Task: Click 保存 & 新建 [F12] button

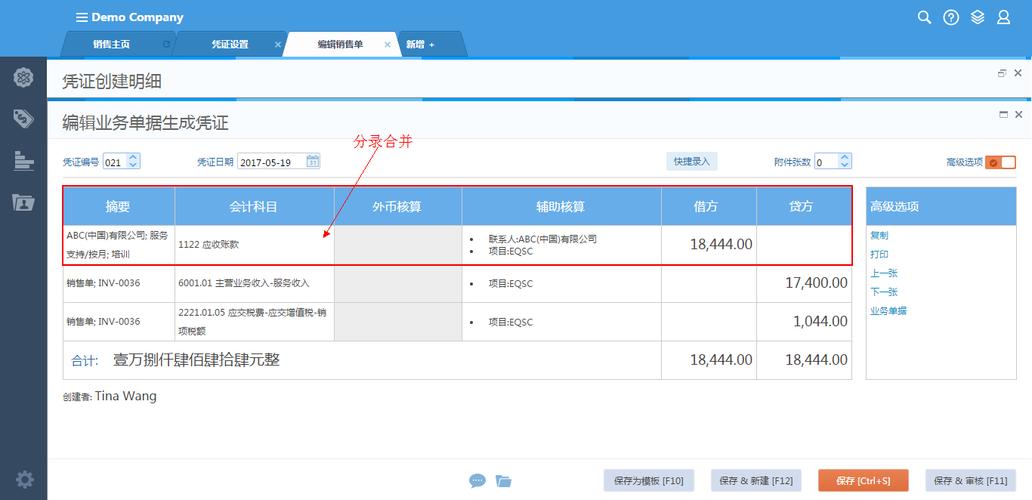Action: pyautogui.click(x=756, y=481)
